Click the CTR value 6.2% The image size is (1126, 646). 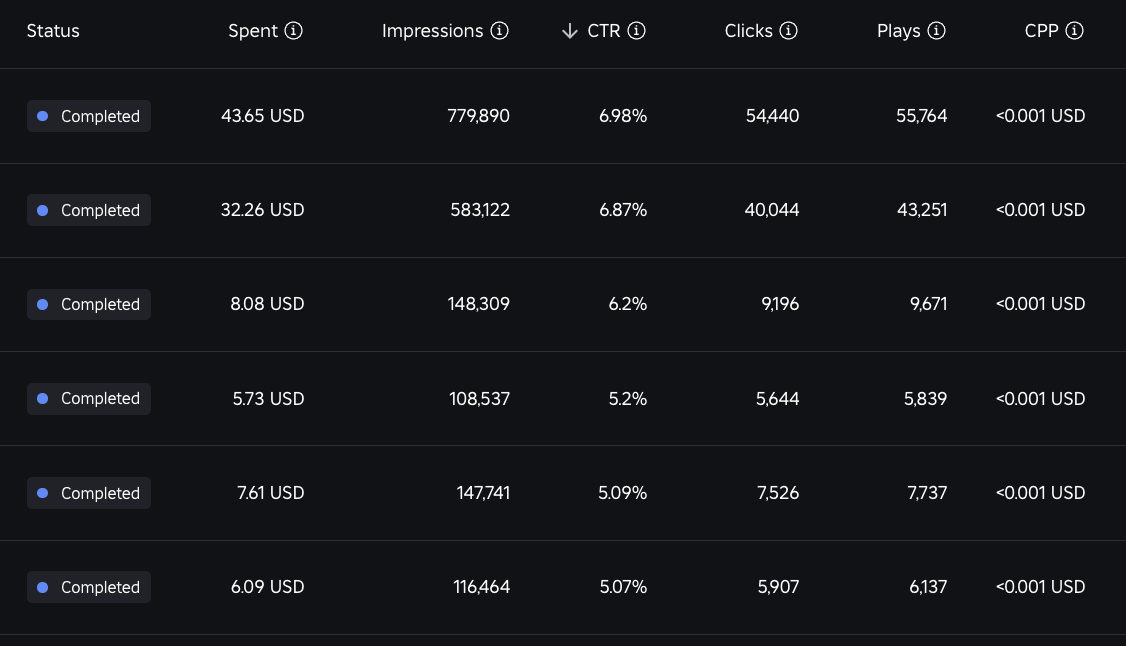pos(628,304)
